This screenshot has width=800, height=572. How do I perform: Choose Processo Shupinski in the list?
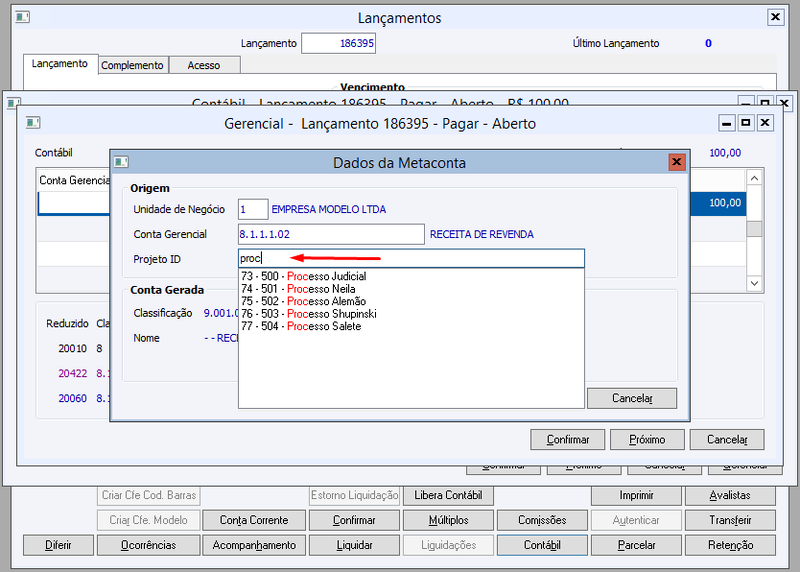[x=309, y=313]
